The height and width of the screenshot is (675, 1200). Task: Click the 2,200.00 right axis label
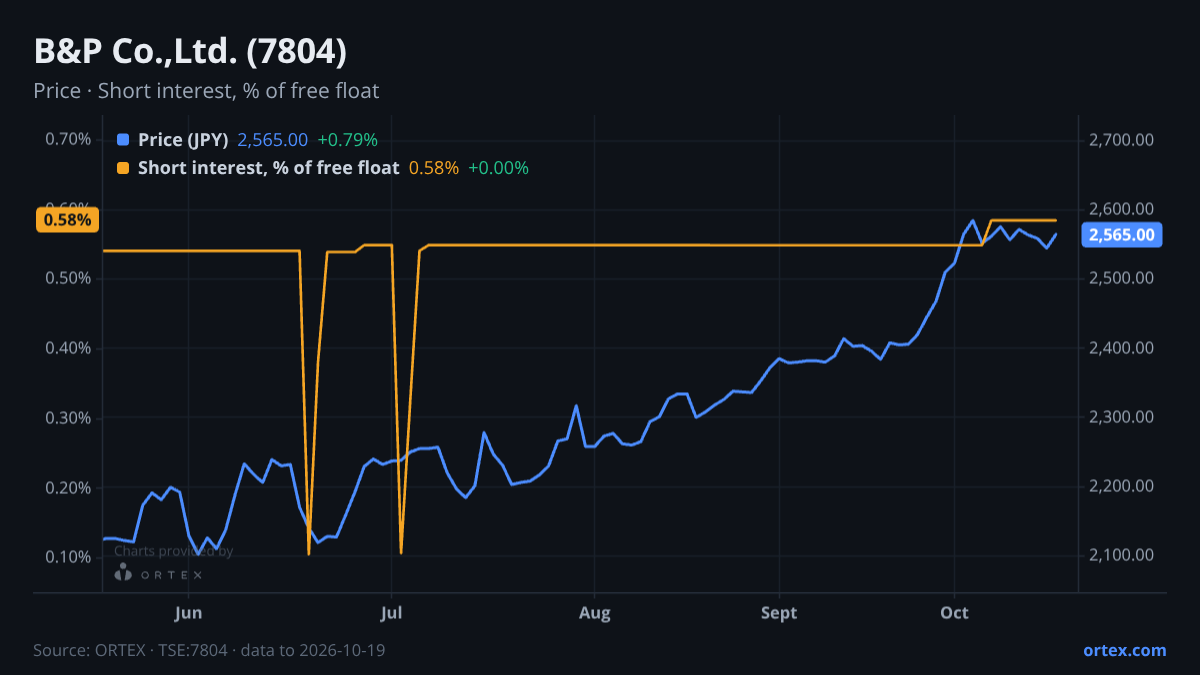pyautogui.click(x=1121, y=487)
